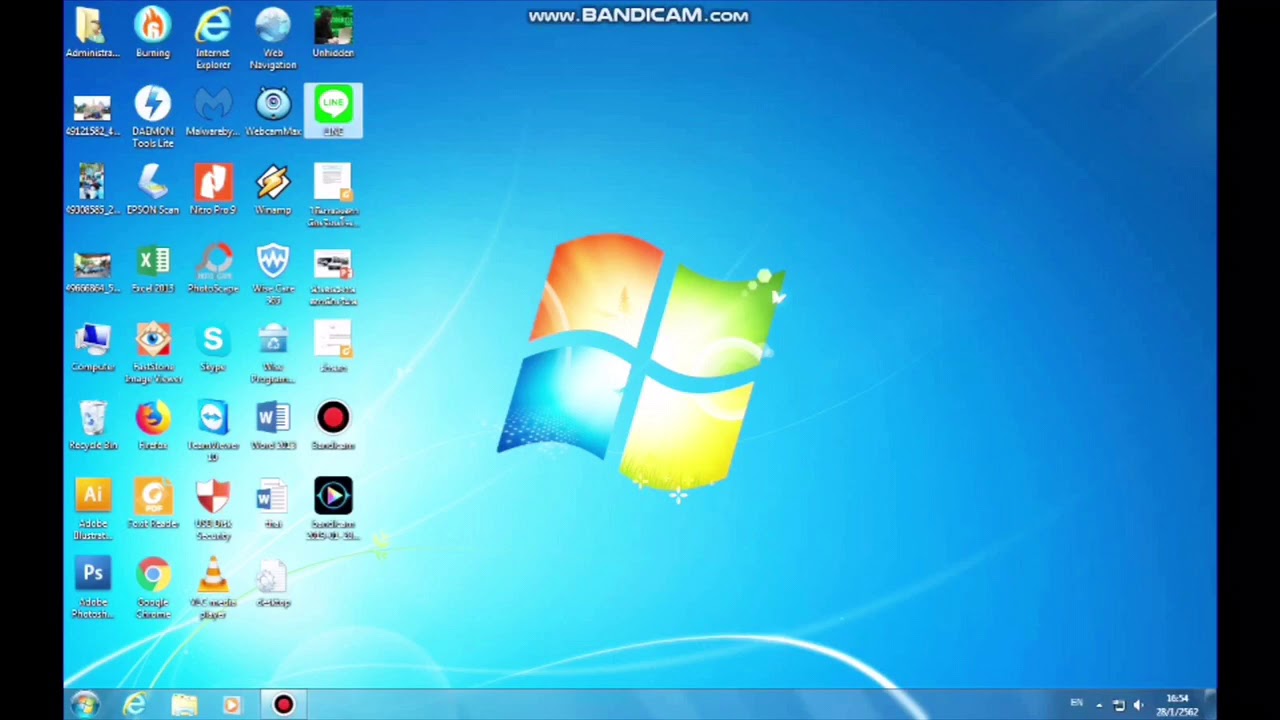The height and width of the screenshot is (720, 1280).
Task: Open Foxit Reader
Action: (153, 503)
